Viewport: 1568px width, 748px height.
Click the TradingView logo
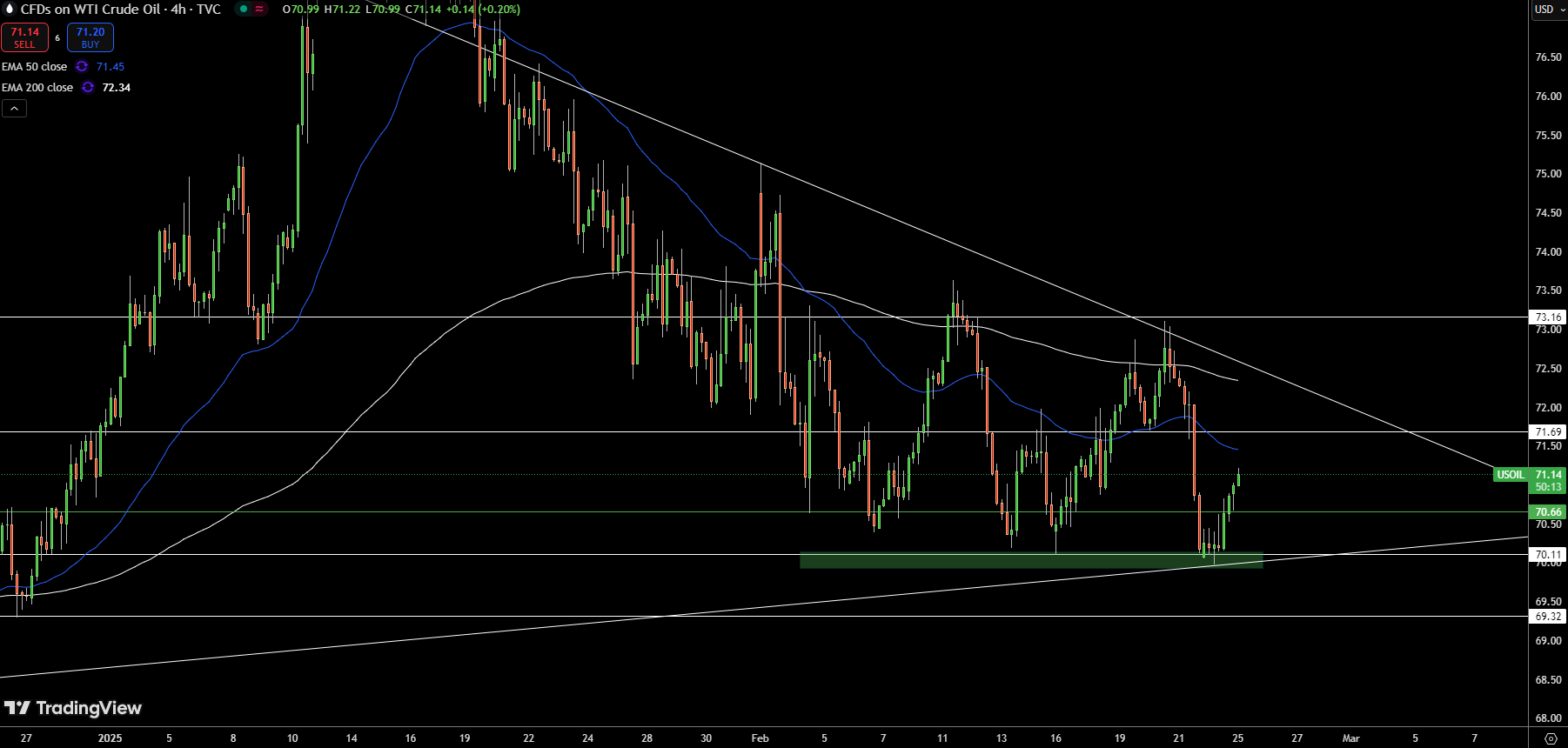pyautogui.click(x=73, y=708)
